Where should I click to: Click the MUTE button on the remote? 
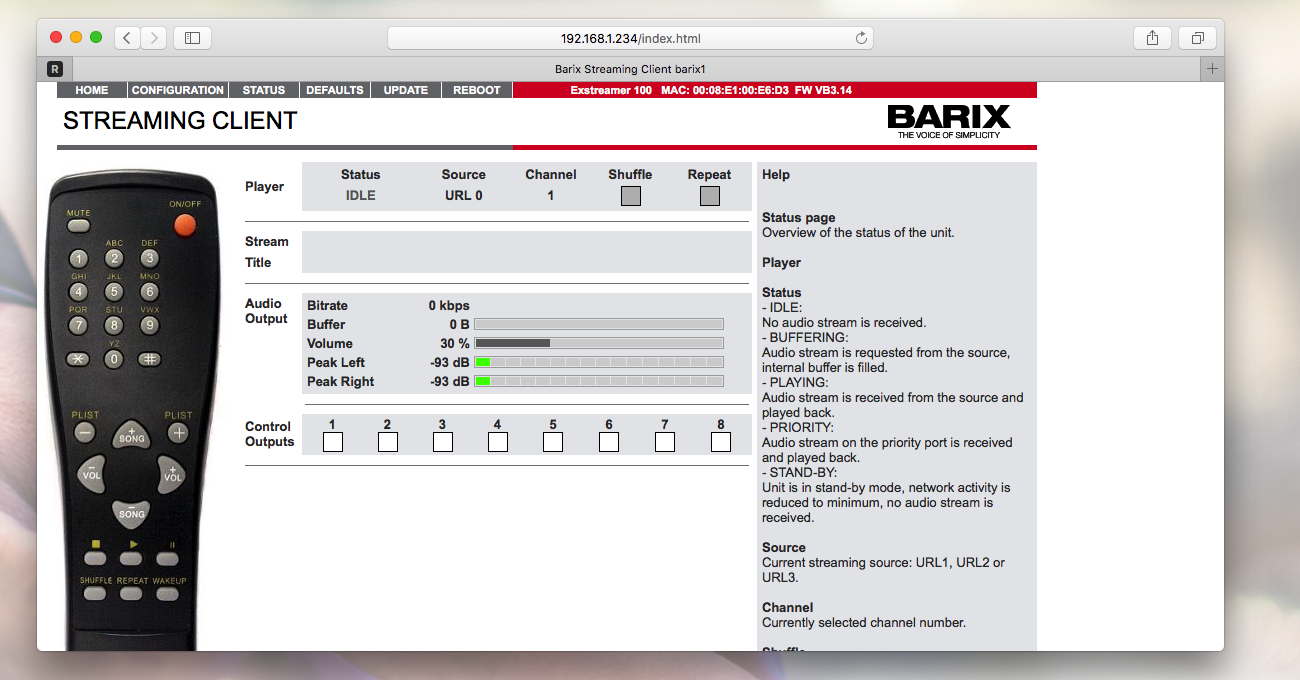(79, 226)
